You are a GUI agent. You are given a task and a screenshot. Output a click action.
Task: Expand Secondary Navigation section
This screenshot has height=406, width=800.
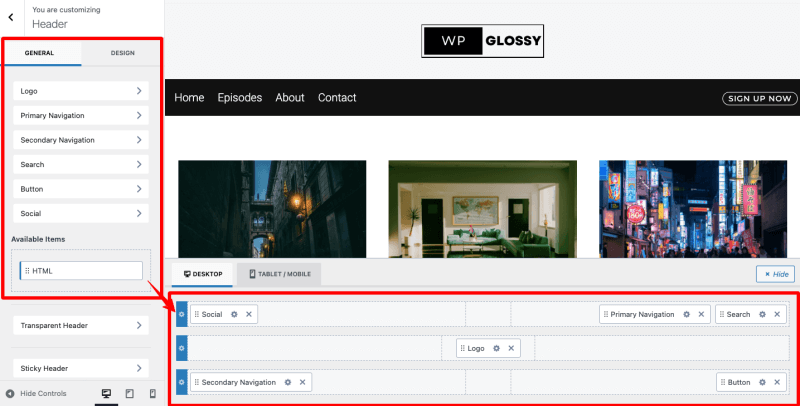(x=81, y=140)
